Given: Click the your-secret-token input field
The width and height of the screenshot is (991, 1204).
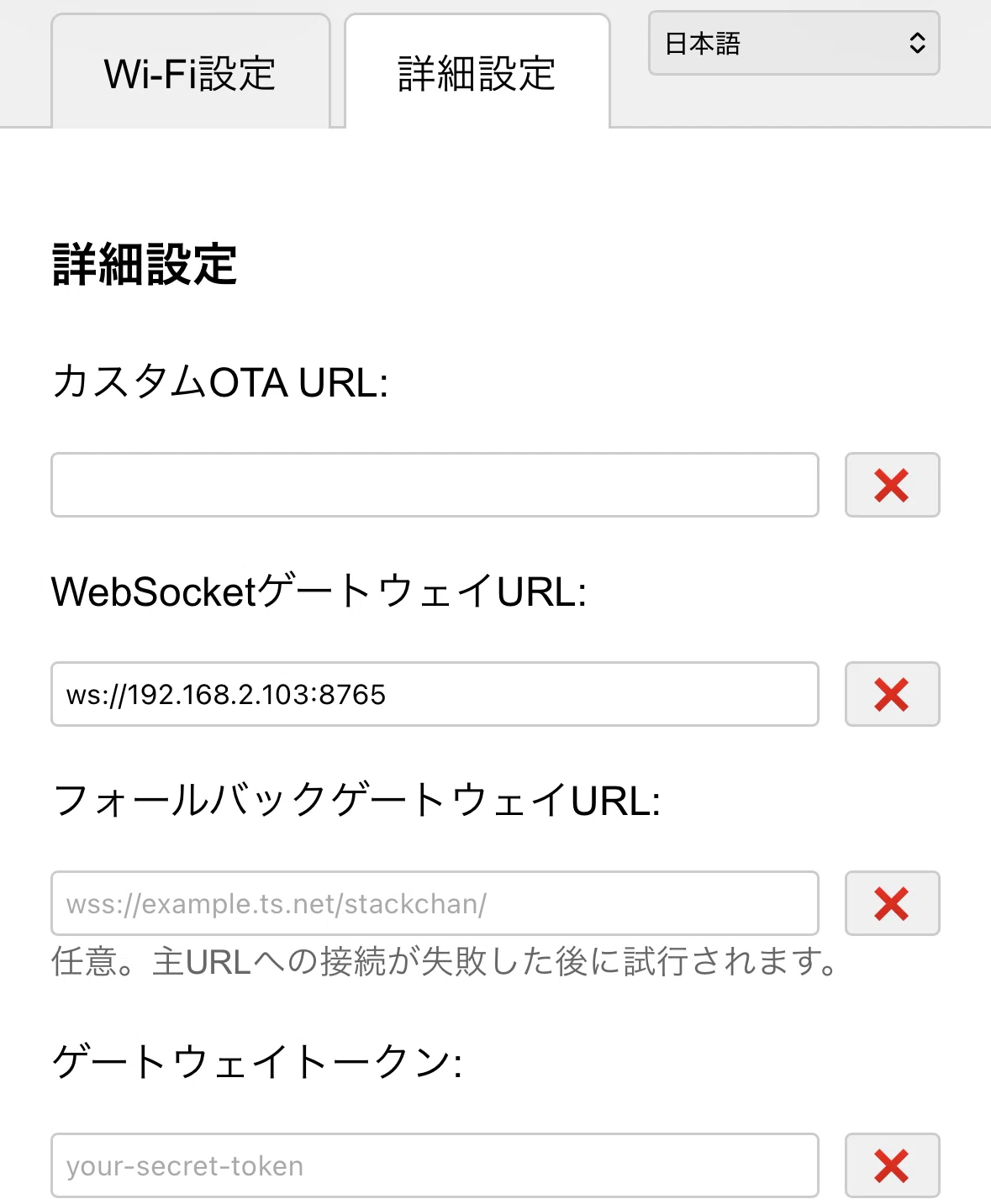Looking at the screenshot, I should tap(435, 1165).
